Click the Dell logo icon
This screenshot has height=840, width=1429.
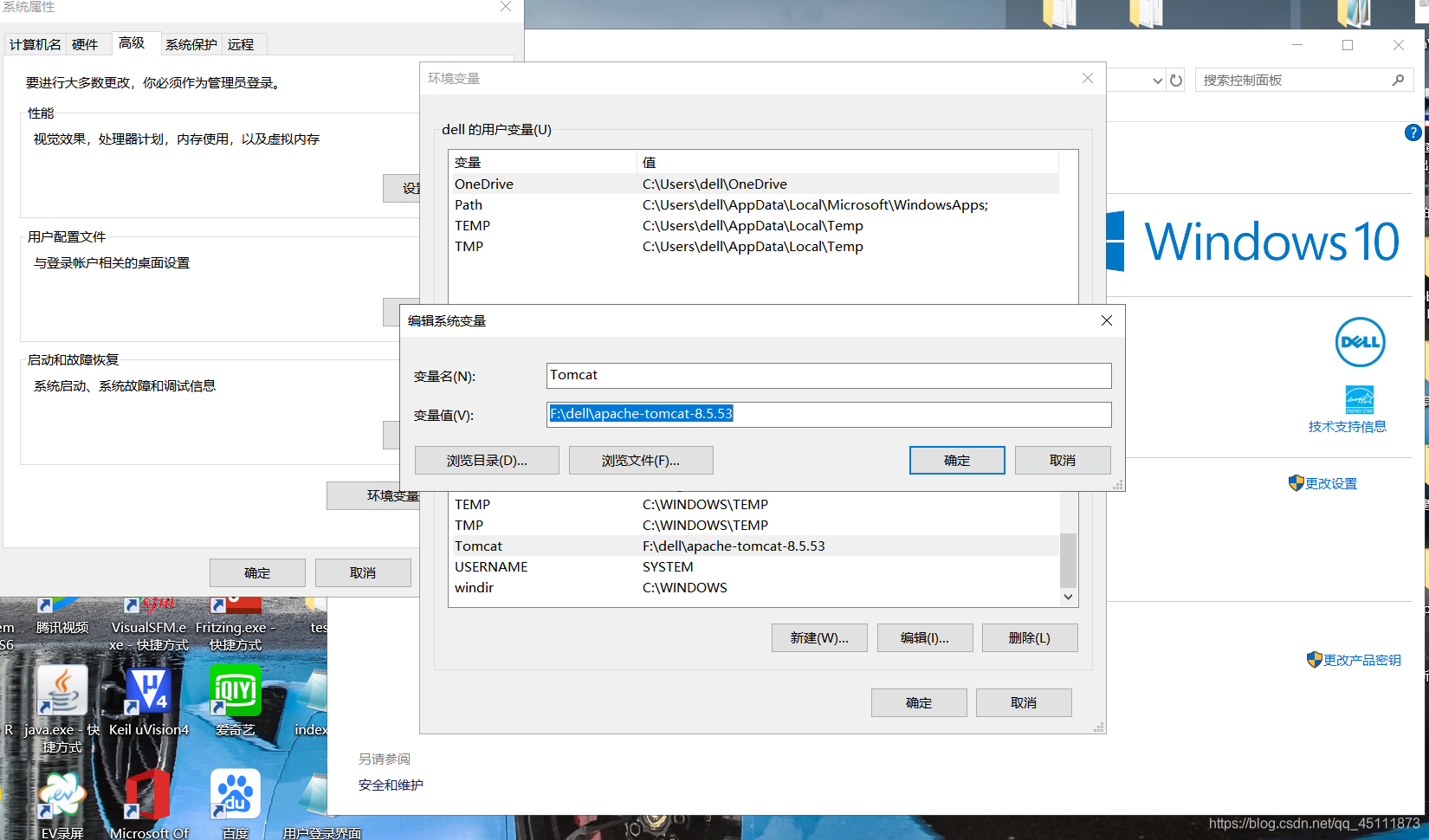tap(1360, 342)
